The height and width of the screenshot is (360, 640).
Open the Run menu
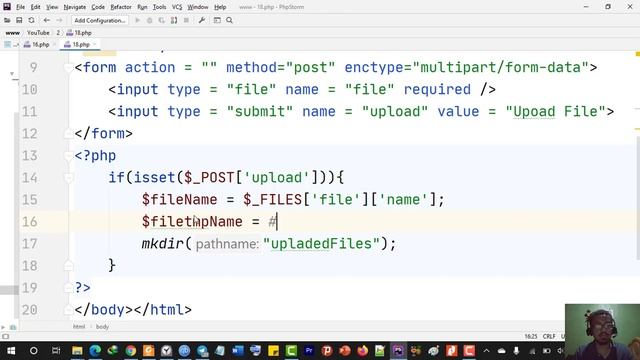pyautogui.click(x=142, y=7)
